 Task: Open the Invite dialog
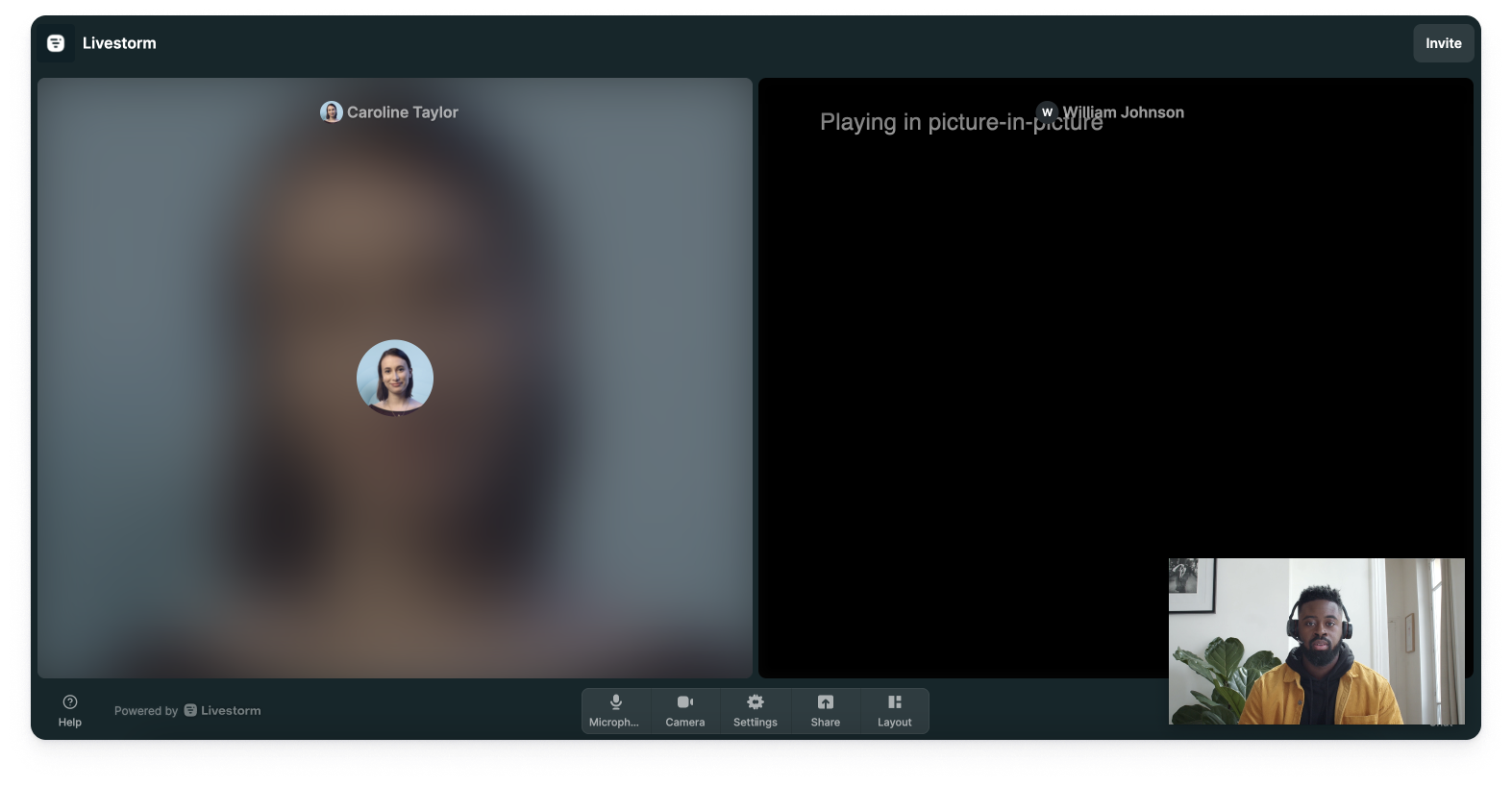click(1443, 43)
